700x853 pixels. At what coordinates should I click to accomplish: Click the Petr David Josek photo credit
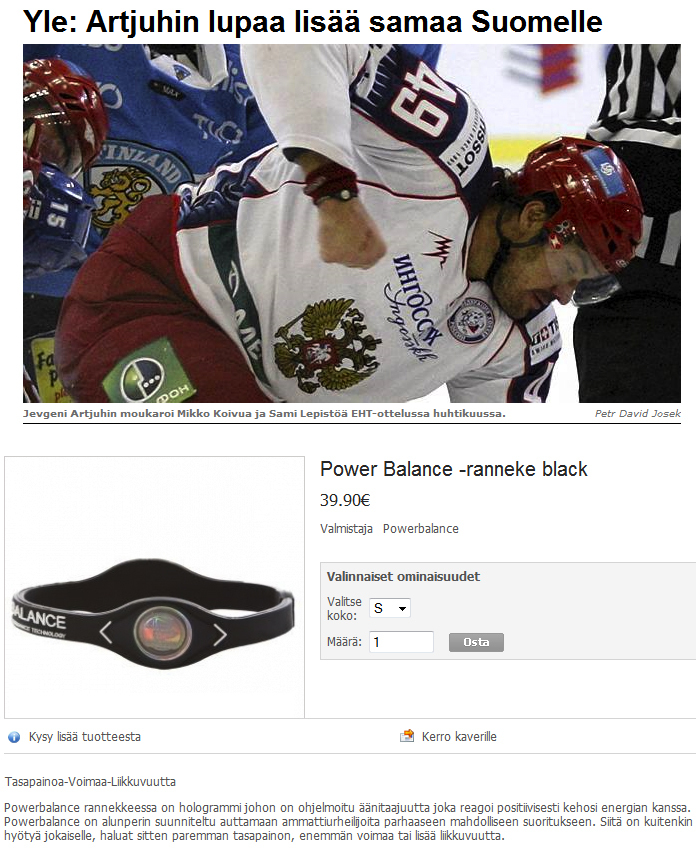tap(637, 413)
